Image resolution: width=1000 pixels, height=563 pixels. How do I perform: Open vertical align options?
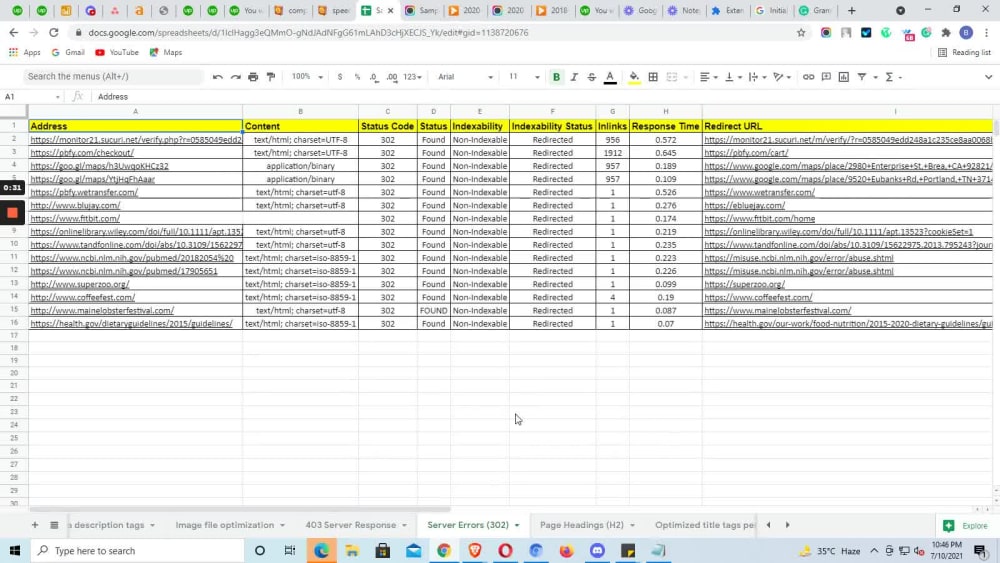733,77
